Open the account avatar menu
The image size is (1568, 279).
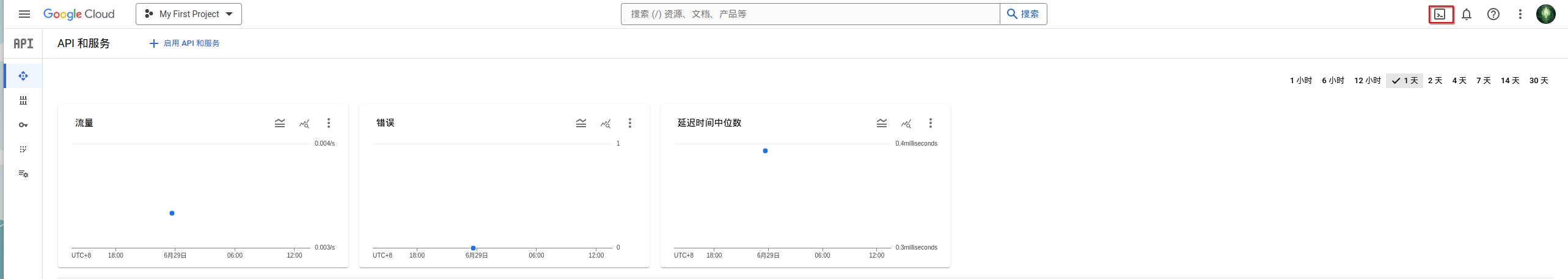[x=1546, y=14]
